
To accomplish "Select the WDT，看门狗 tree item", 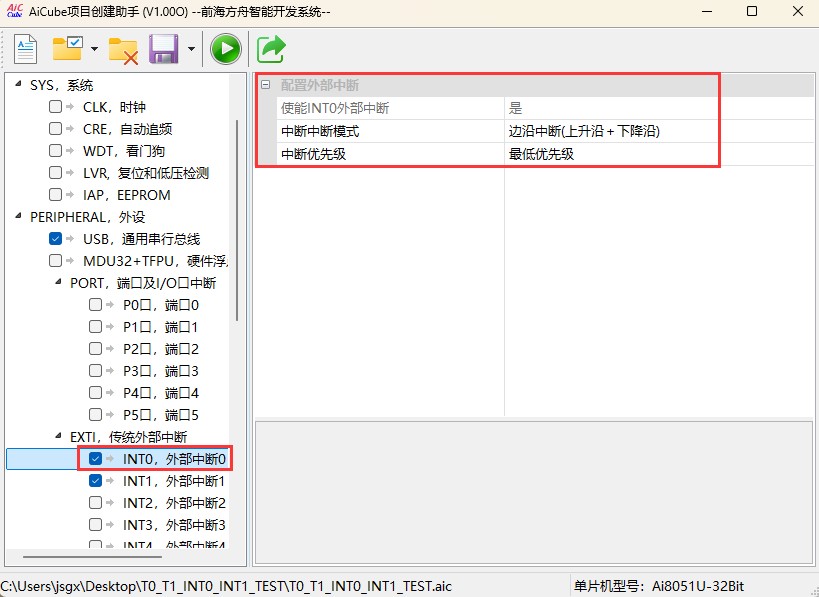I will pyautogui.click(x=124, y=151).
